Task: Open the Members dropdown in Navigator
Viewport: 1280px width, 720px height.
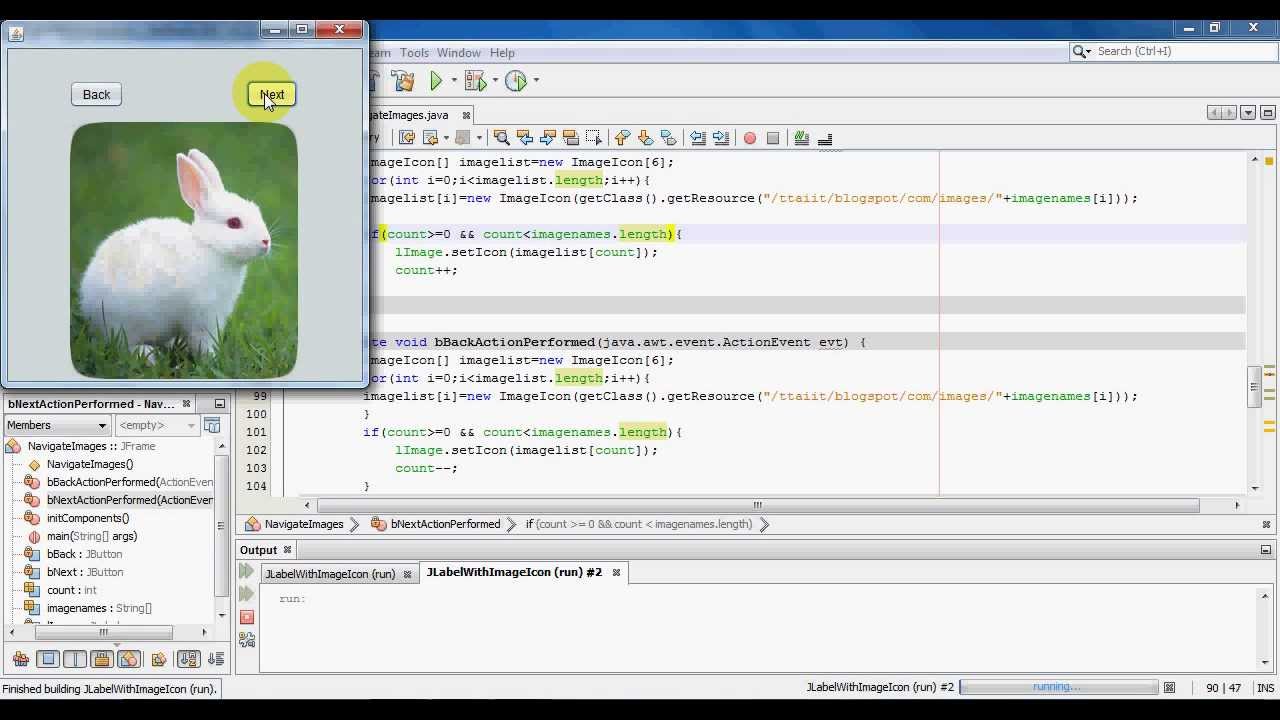Action: (x=57, y=425)
